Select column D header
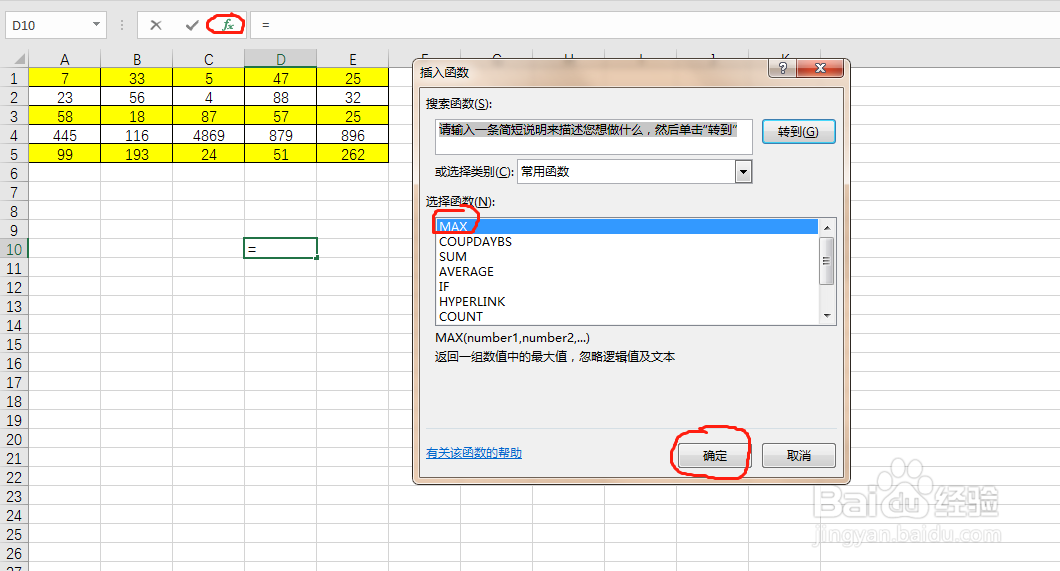 [x=281, y=59]
